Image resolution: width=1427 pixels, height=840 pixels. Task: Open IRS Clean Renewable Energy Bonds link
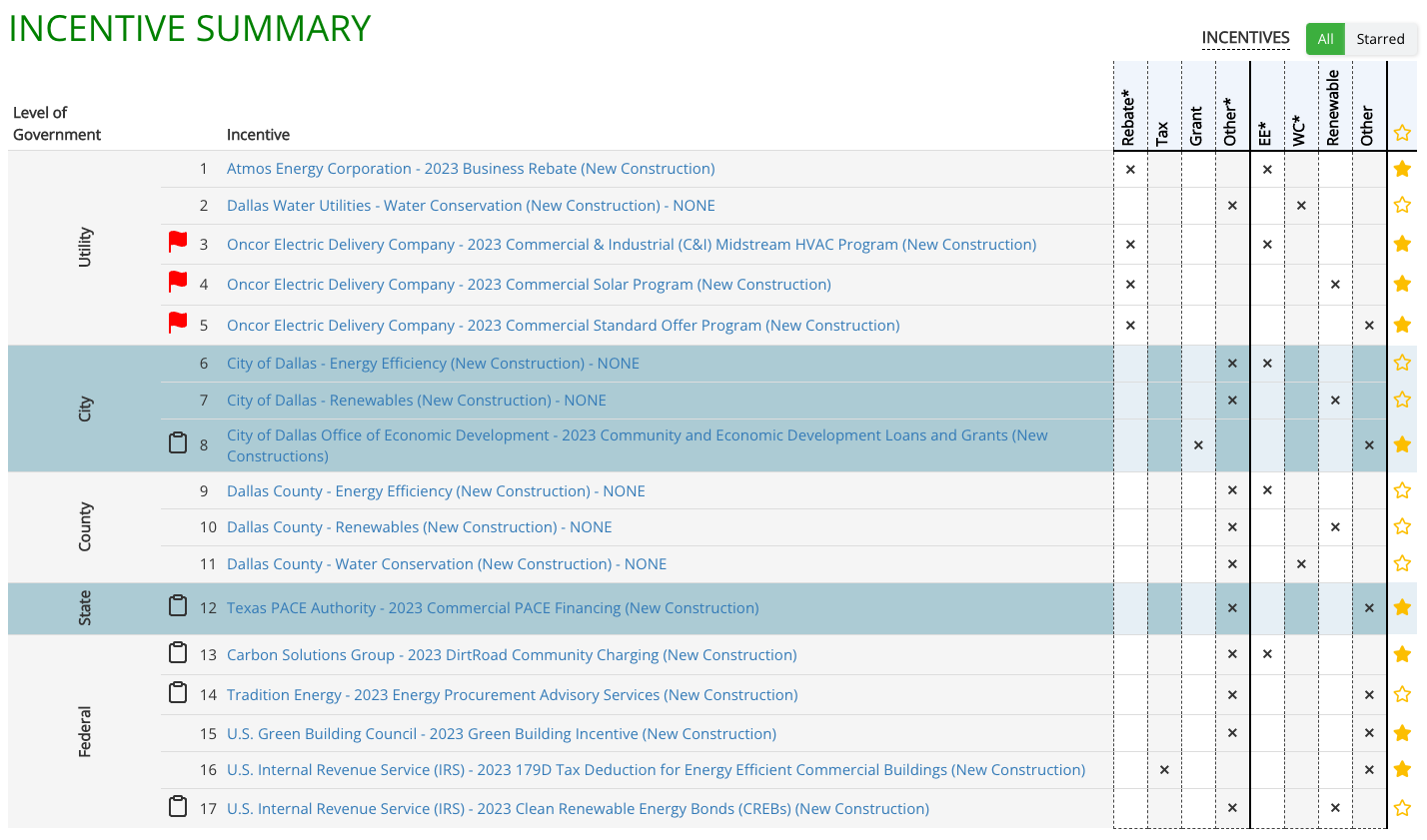point(578,809)
